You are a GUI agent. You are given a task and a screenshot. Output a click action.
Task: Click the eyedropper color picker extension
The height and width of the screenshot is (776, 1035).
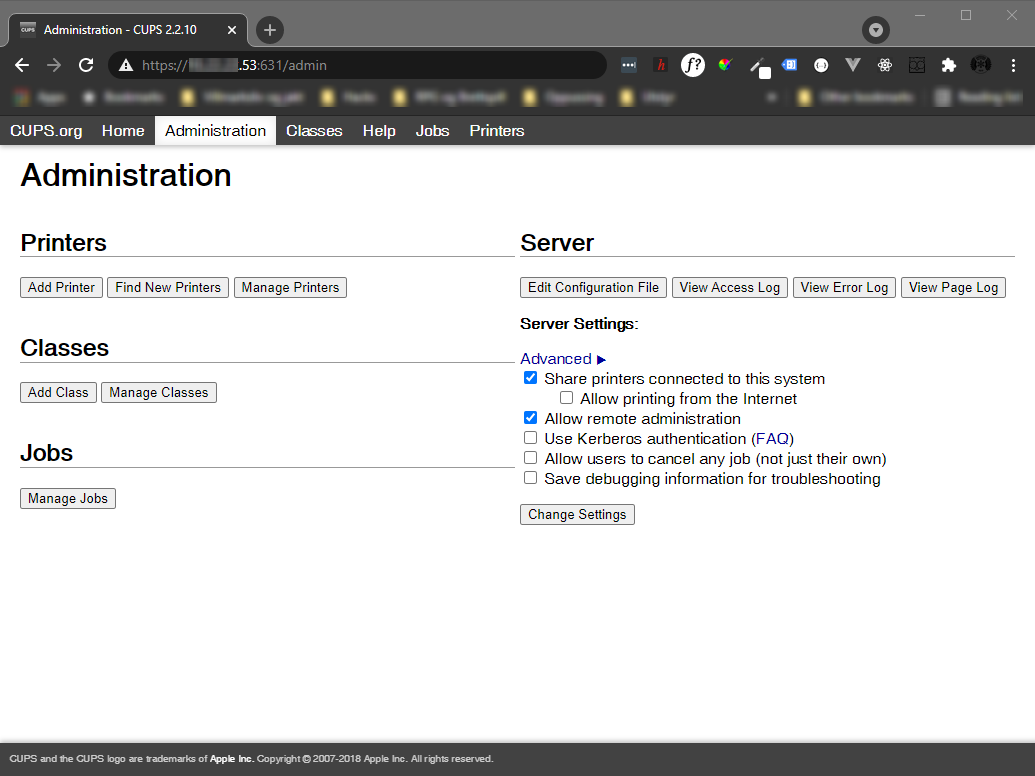[x=759, y=67]
